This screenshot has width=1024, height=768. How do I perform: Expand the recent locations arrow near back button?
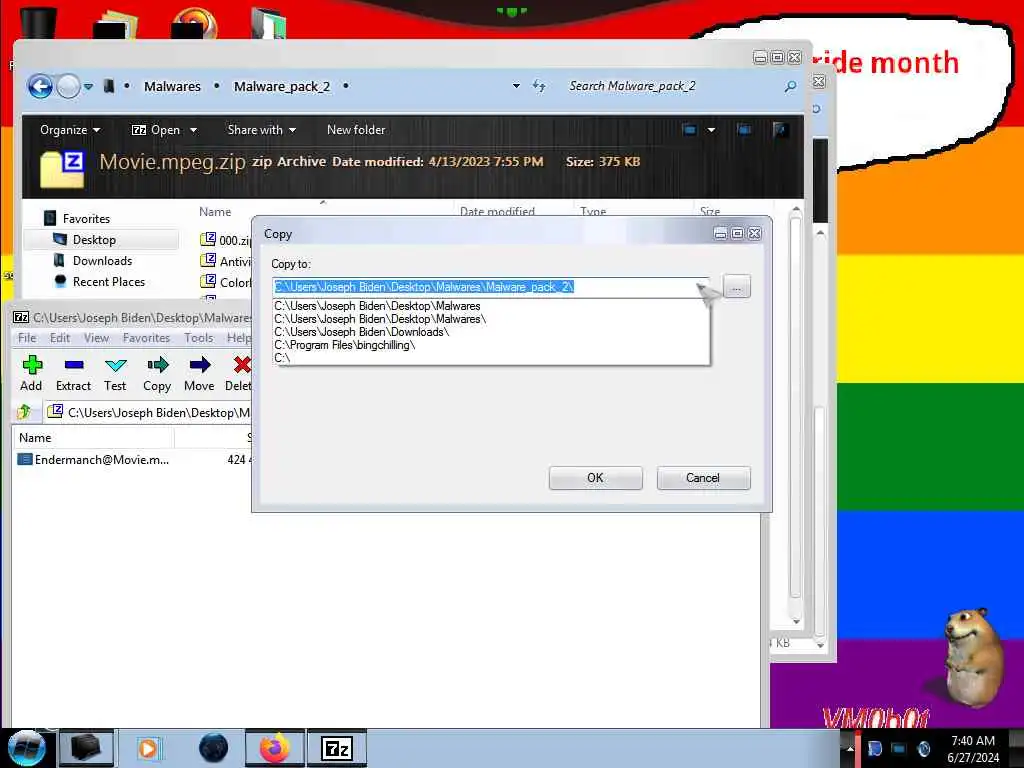88,86
